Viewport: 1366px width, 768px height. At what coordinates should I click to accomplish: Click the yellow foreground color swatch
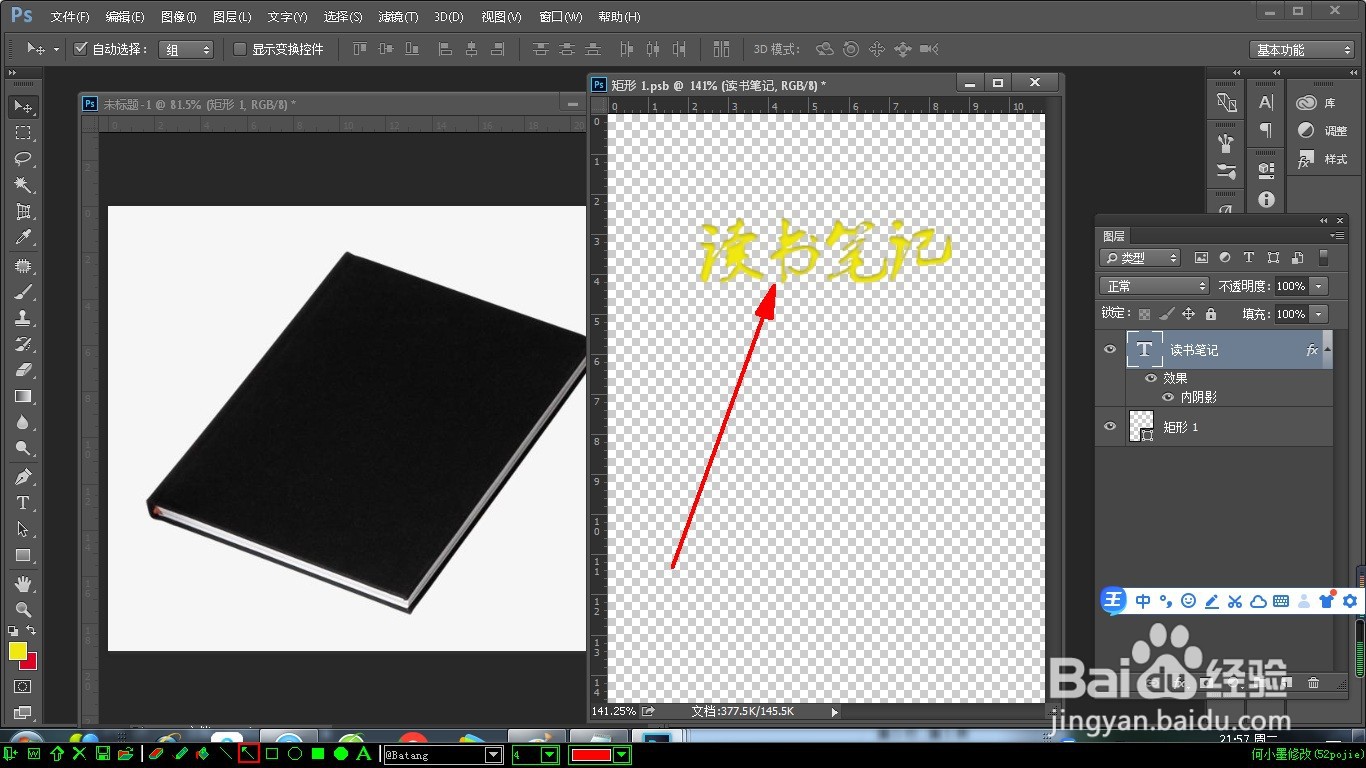pos(18,651)
